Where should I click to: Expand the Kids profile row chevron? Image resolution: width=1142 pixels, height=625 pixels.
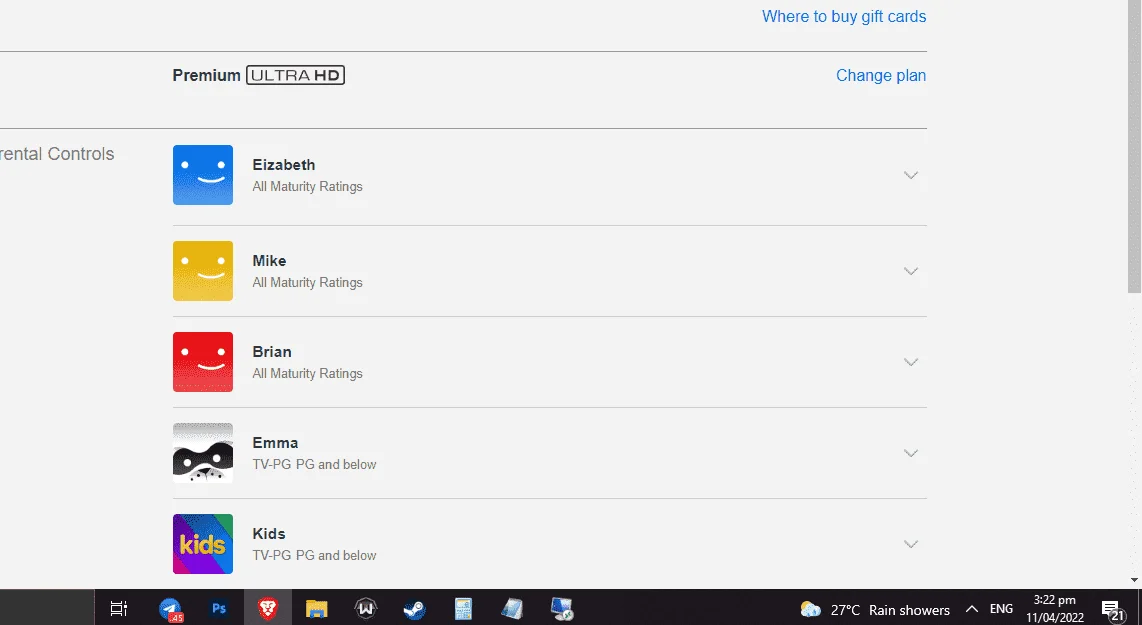(910, 544)
